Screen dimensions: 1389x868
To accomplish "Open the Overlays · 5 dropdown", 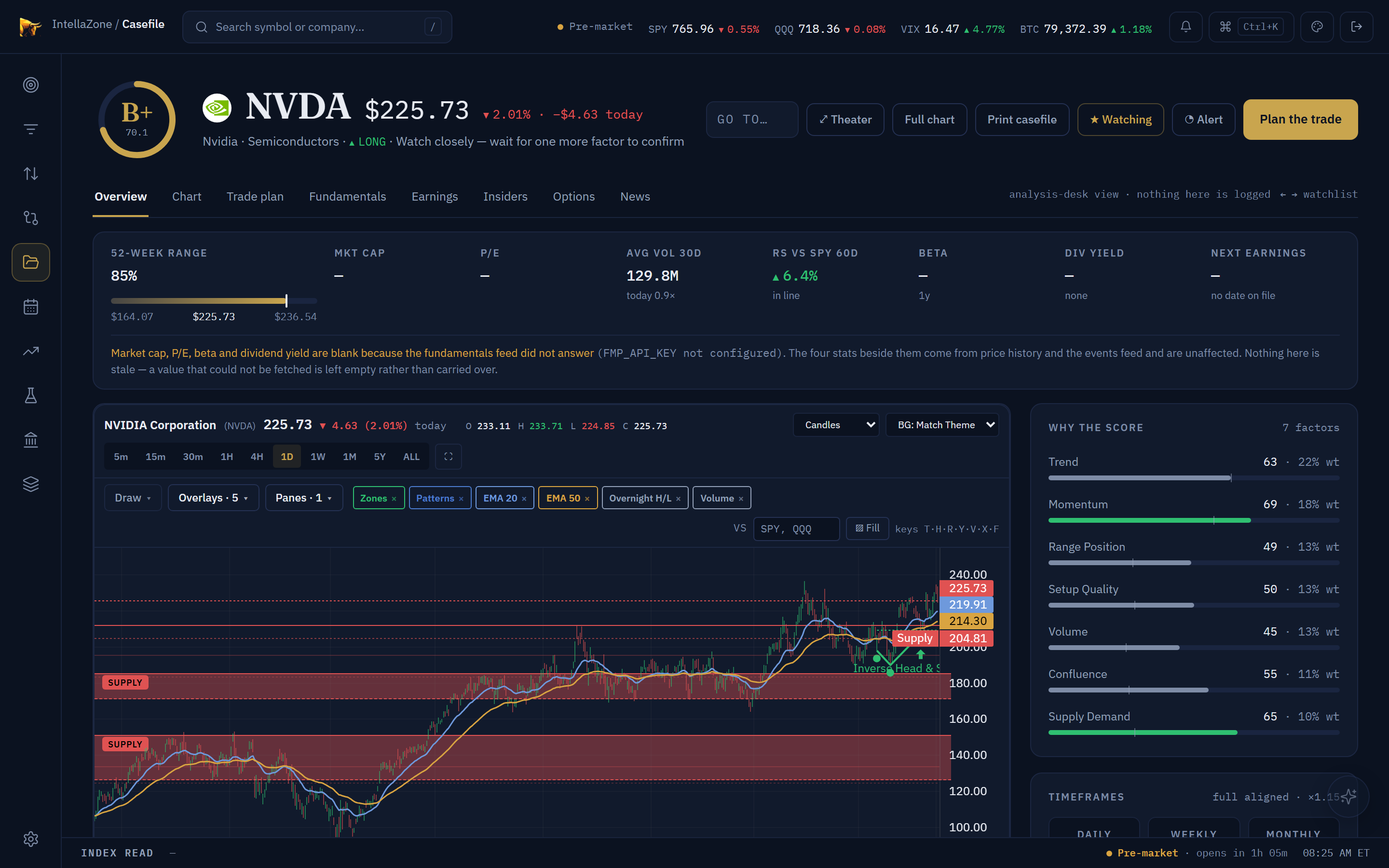I will (213, 498).
